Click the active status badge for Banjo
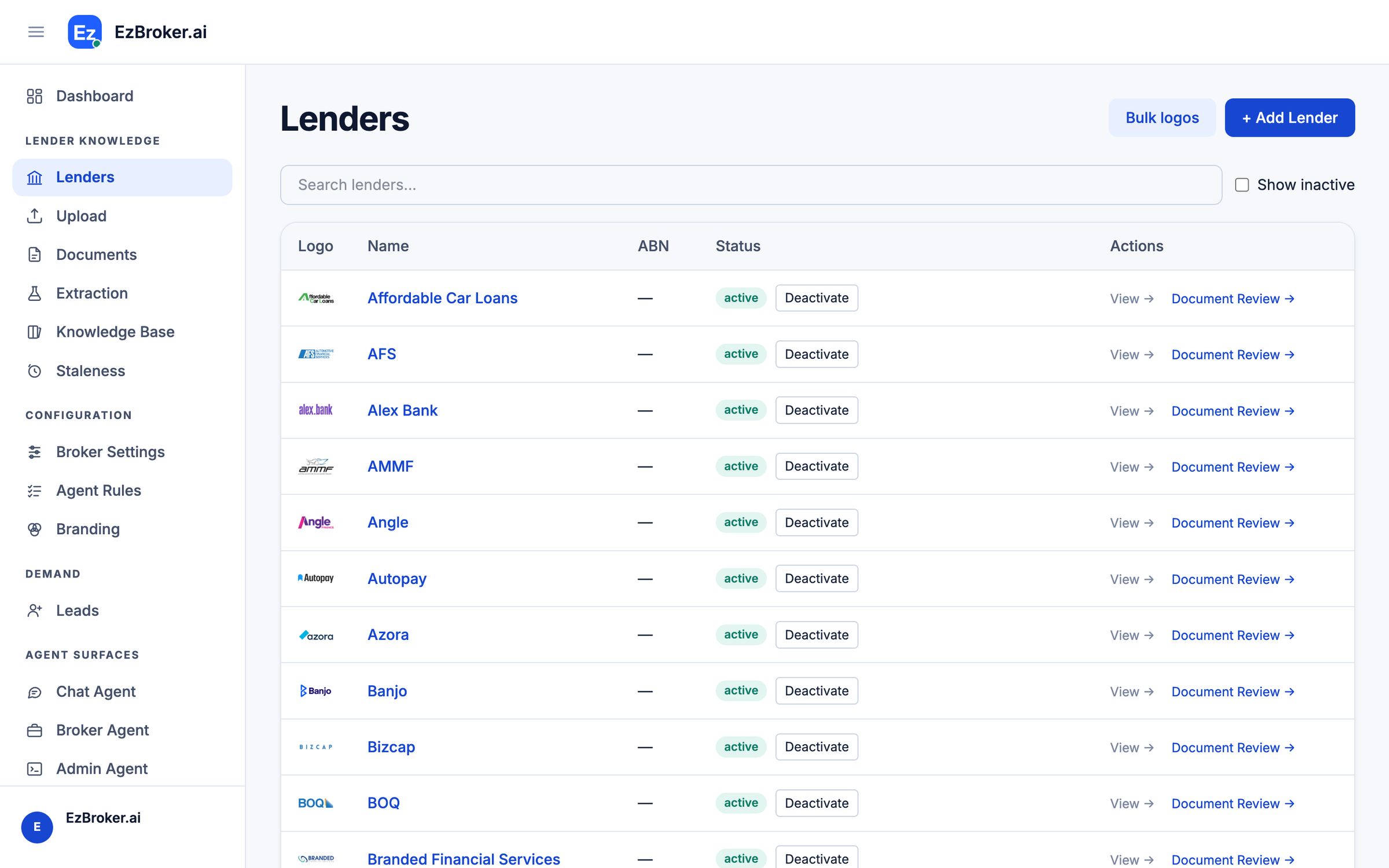Image resolution: width=1389 pixels, height=868 pixels. (741, 691)
